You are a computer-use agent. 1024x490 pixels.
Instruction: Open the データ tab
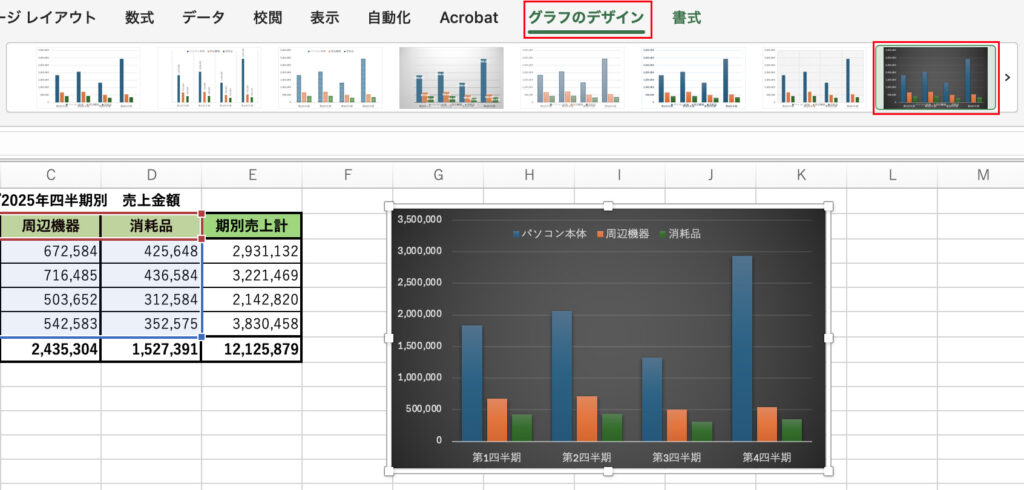(x=203, y=18)
